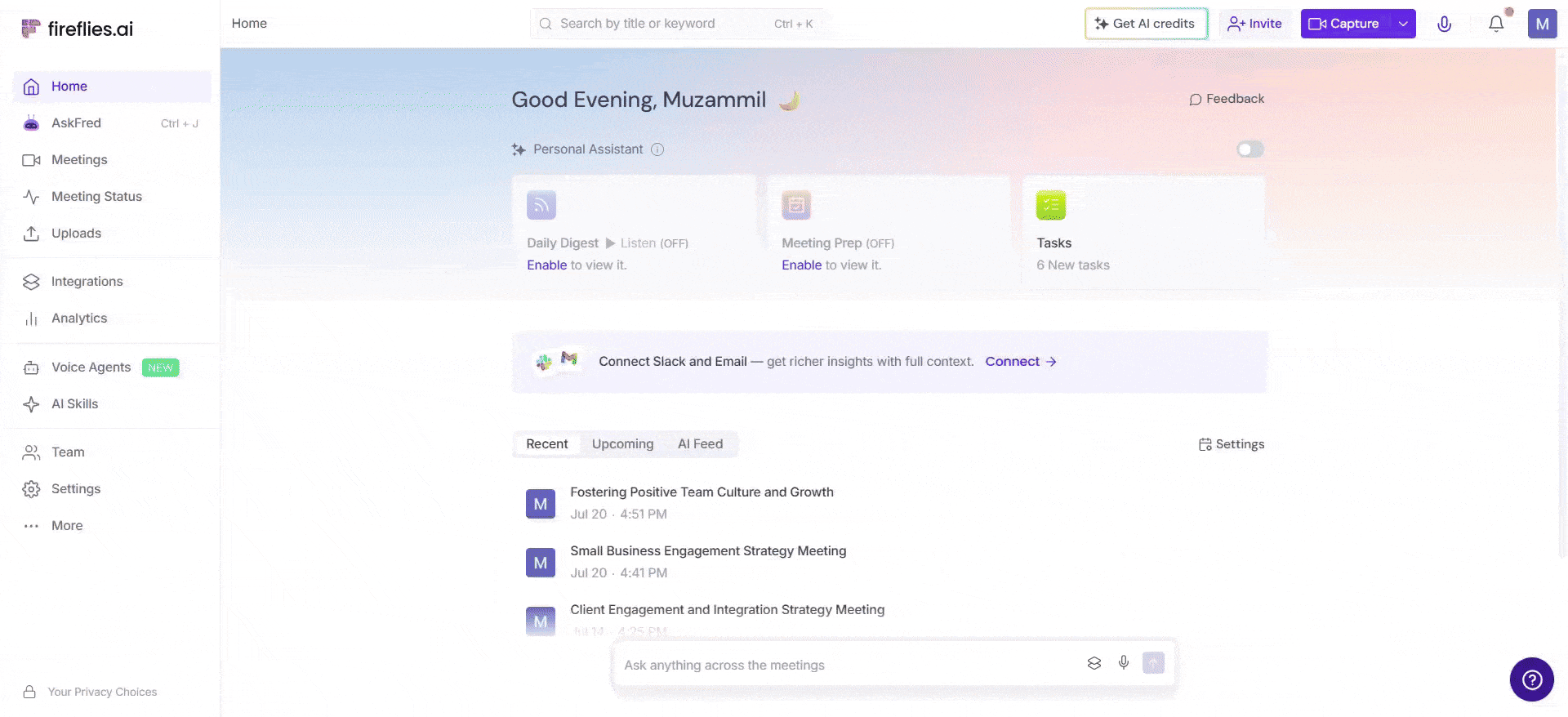Click the layers icon in ask box
The width and height of the screenshot is (1568, 717).
pos(1094,663)
